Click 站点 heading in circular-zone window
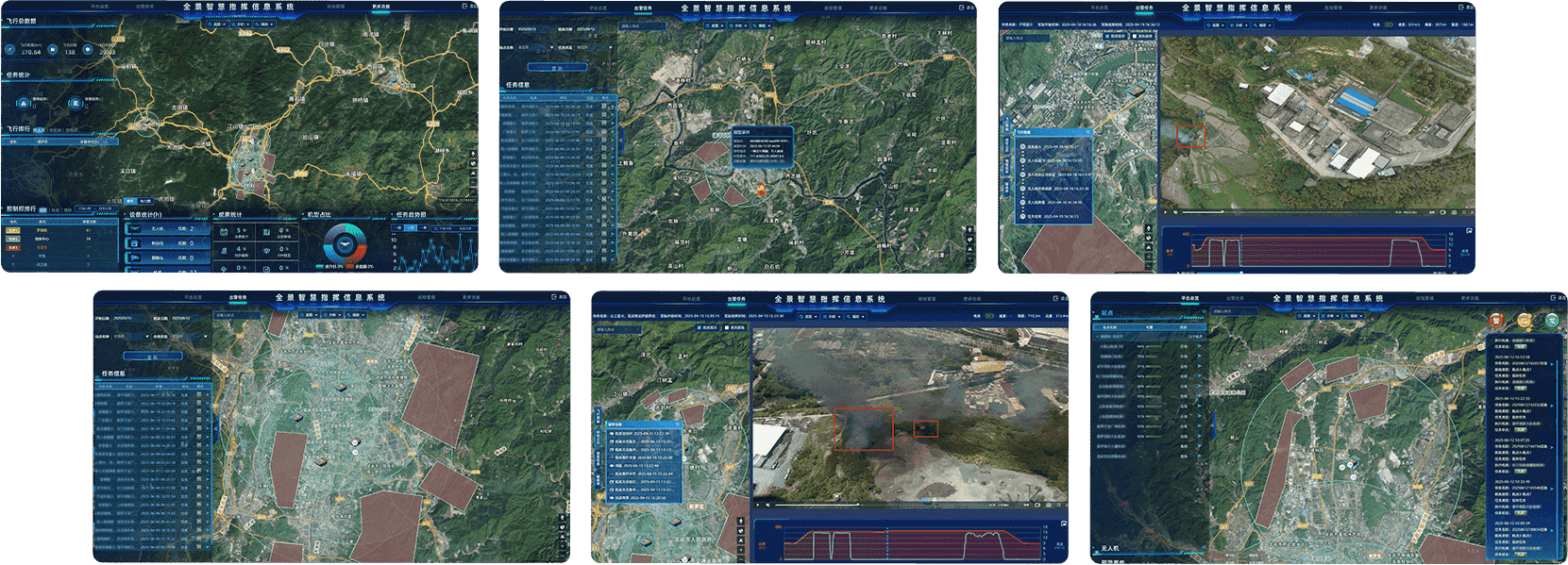Image resolution: width=1568 pixels, height=565 pixels. (1107, 312)
